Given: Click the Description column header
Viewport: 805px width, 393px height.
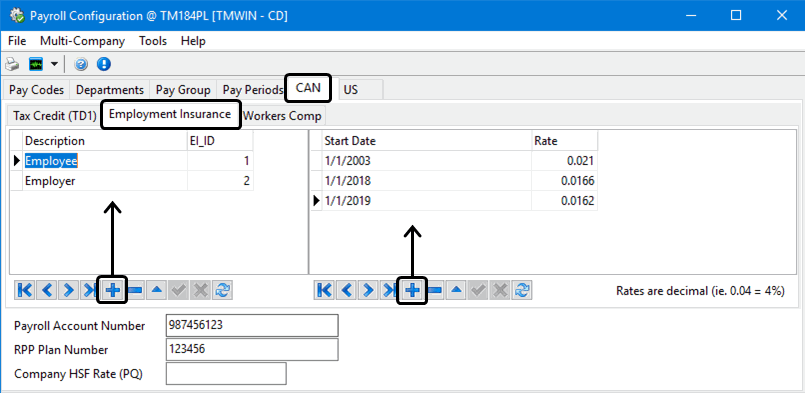Looking at the screenshot, I should (105, 141).
